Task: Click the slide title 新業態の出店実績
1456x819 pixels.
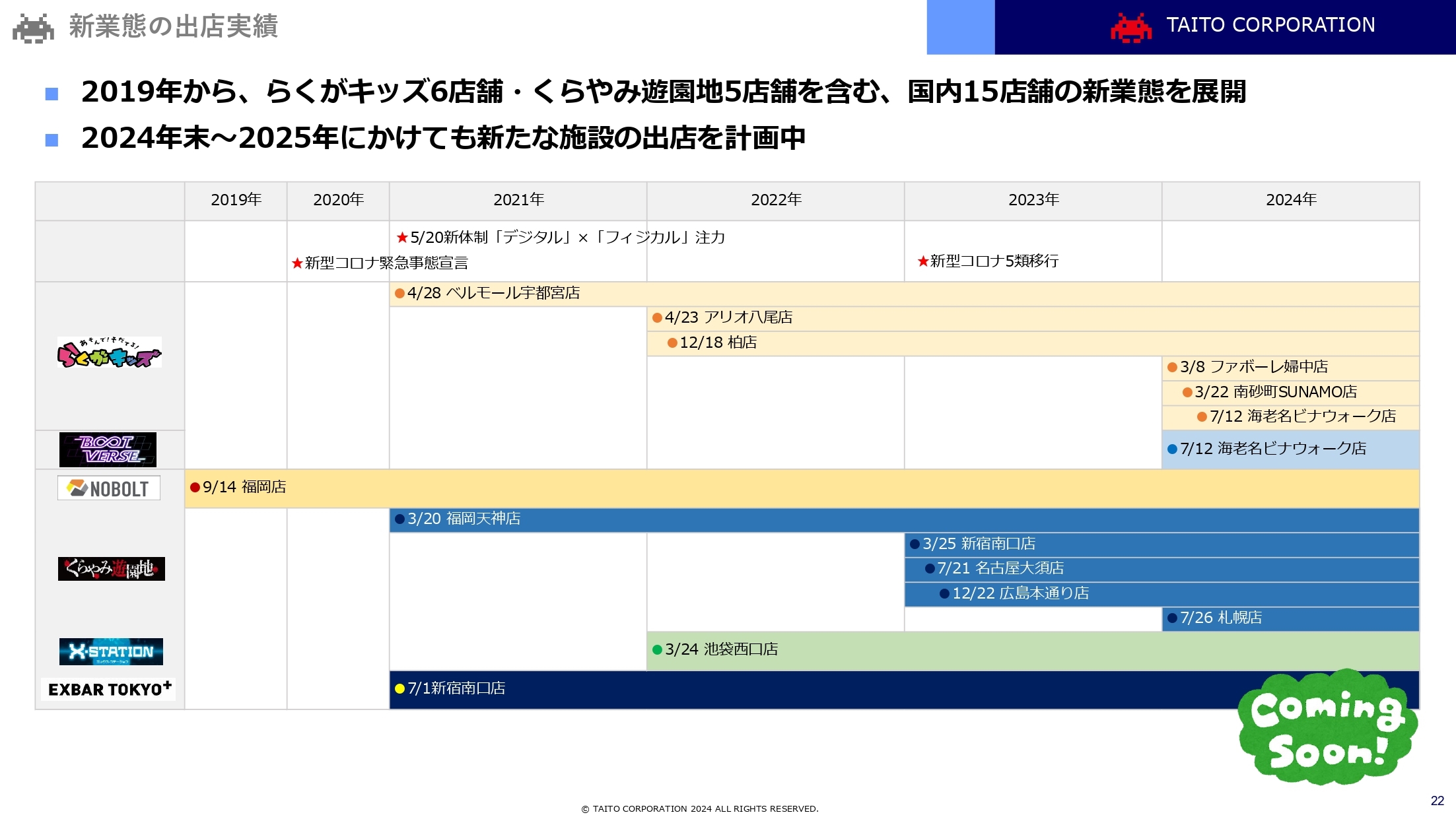Action: click(x=174, y=26)
